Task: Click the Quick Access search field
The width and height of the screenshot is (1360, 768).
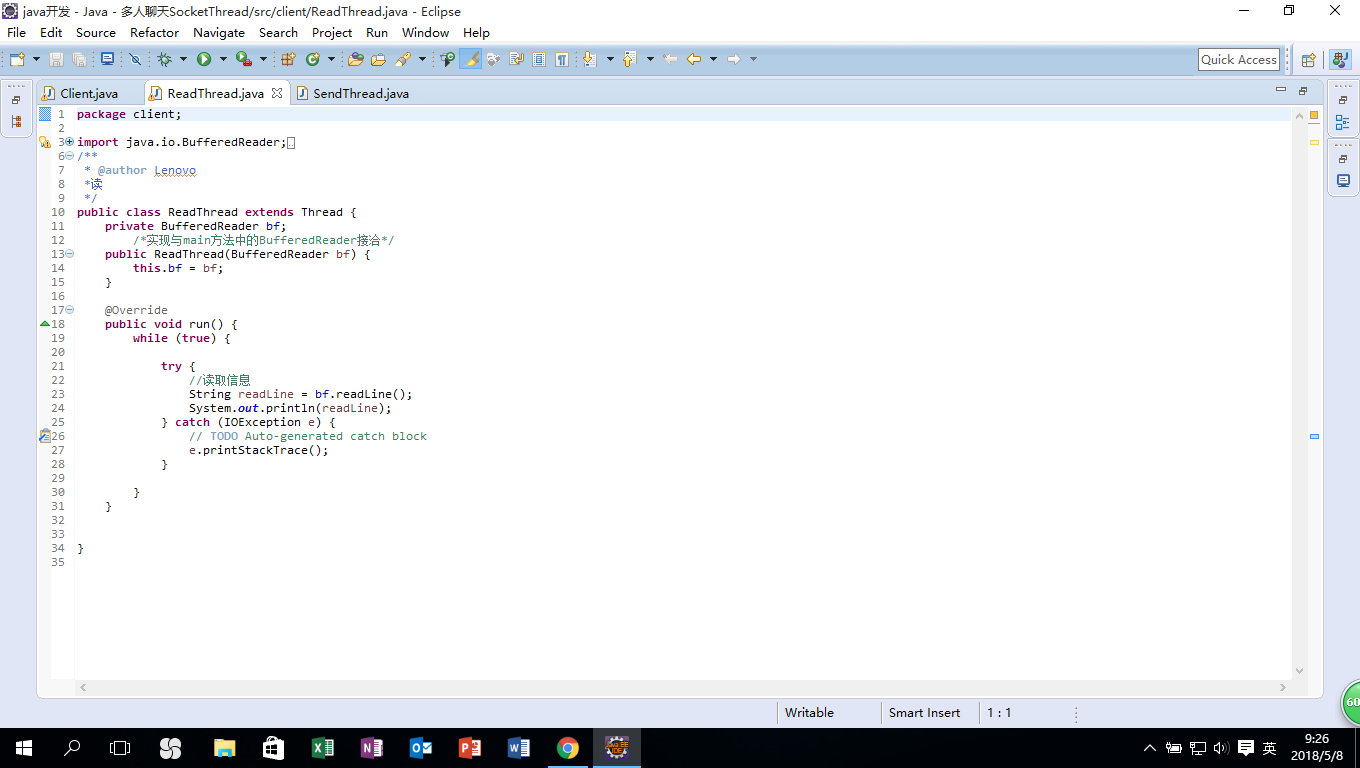Action: (x=1238, y=60)
